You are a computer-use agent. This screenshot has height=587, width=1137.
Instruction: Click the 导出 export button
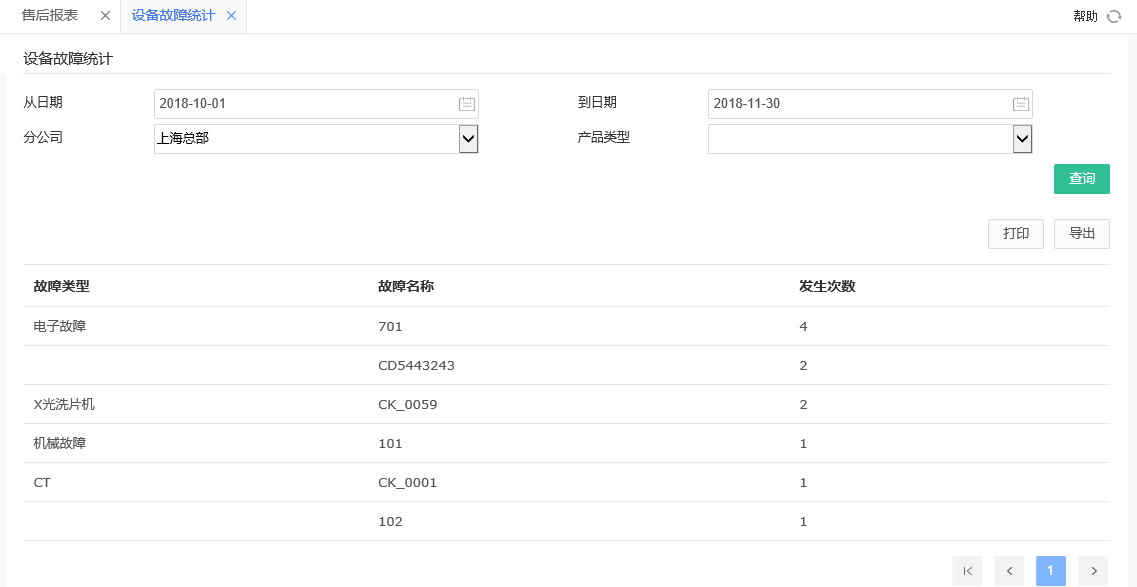pyautogui.click(x=1081, y=233)
